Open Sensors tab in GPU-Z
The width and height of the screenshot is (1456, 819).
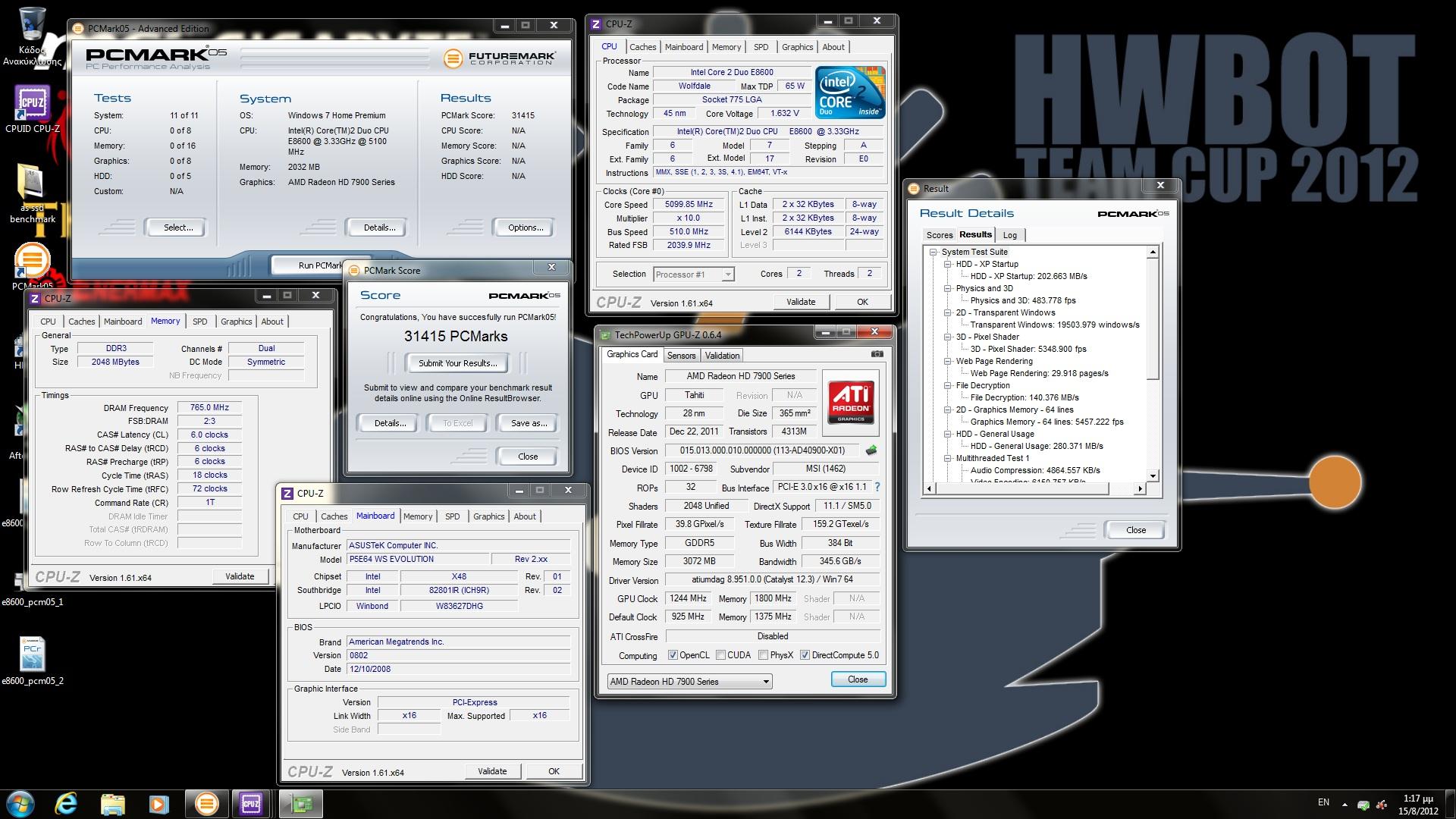tap(681, 356)
